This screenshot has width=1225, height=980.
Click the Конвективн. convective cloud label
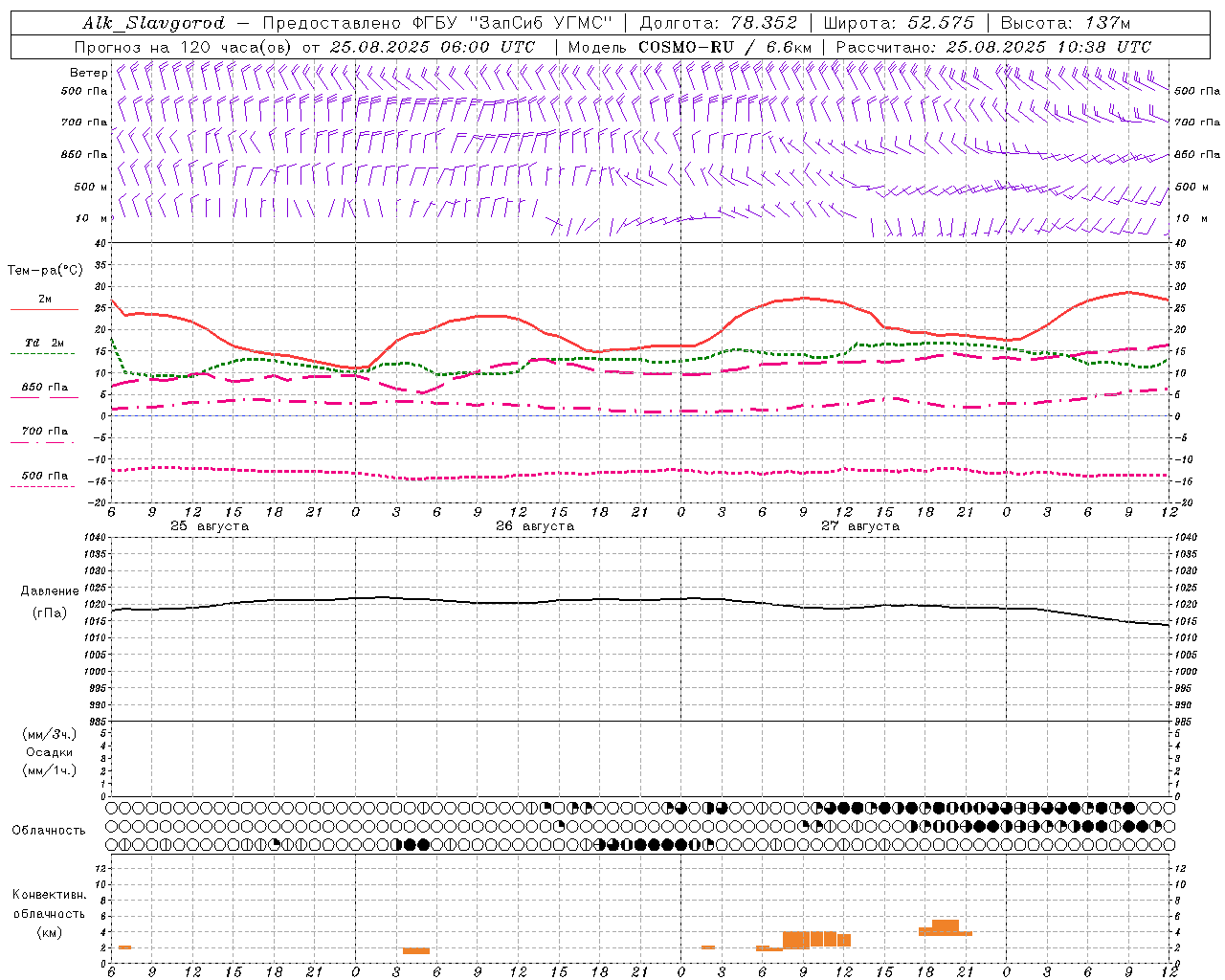tap(49, 895)
